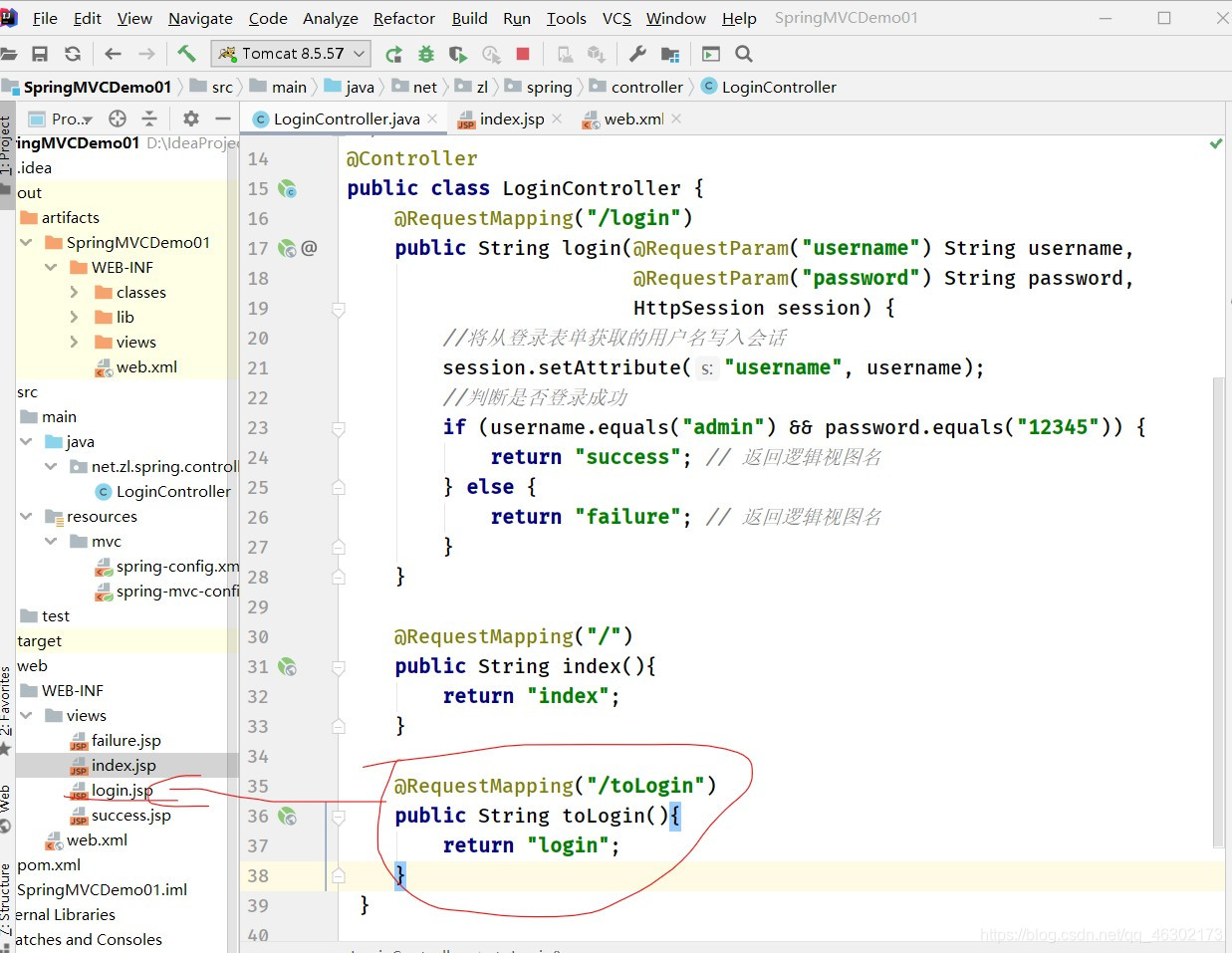Click the gutter mapping icon on line 17
The image size is (1232, 953).
tap(287, 248)
